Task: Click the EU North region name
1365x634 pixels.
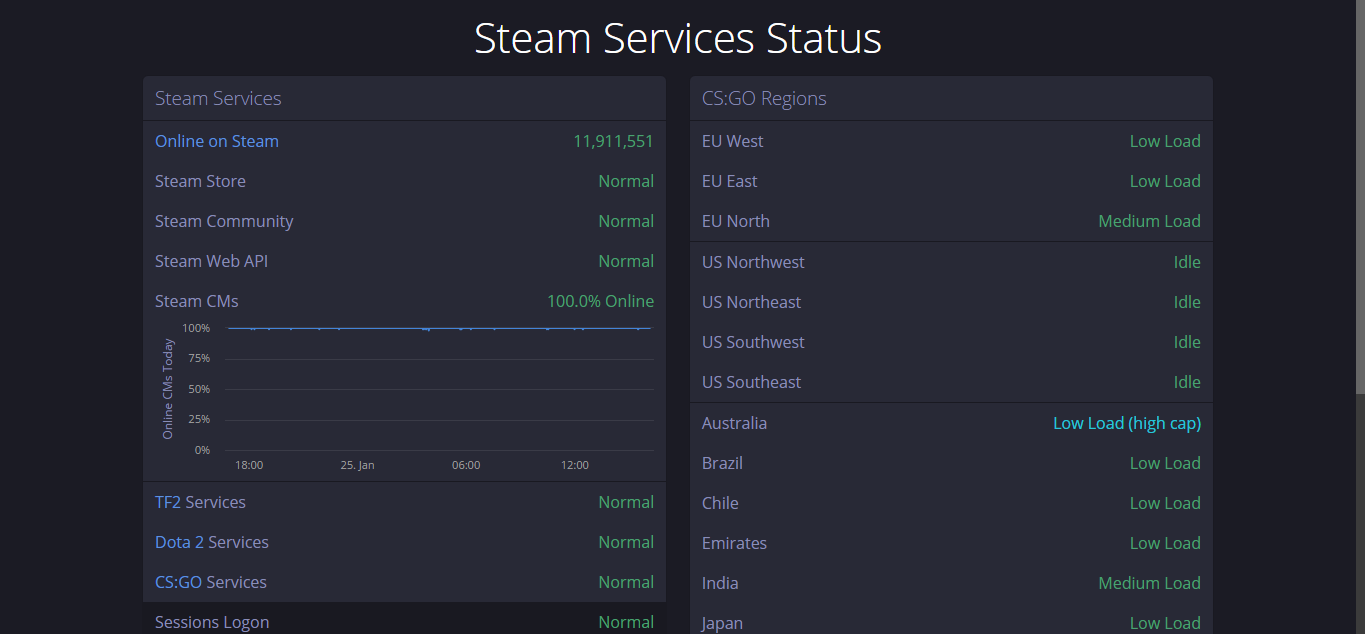Action: (x=736, y=221)
